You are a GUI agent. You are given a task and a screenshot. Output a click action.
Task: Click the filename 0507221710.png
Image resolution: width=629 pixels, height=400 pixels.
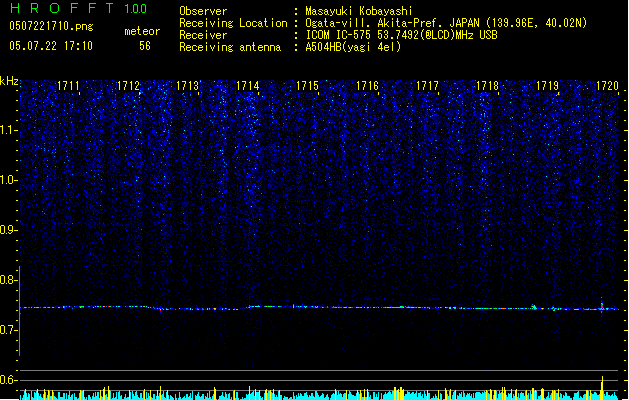click(51, 26)
